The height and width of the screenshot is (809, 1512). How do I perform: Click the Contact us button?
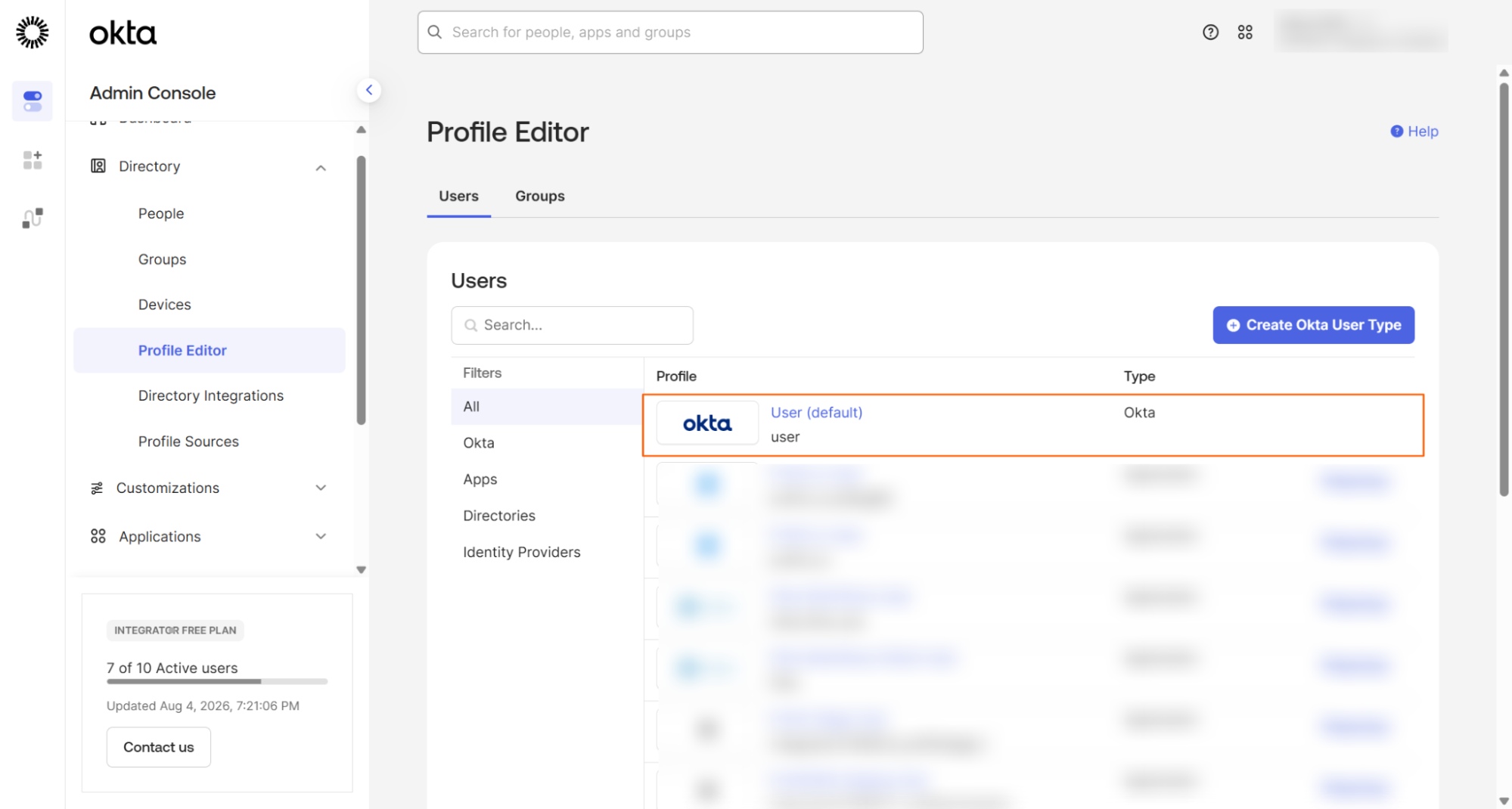click(159, 747)
